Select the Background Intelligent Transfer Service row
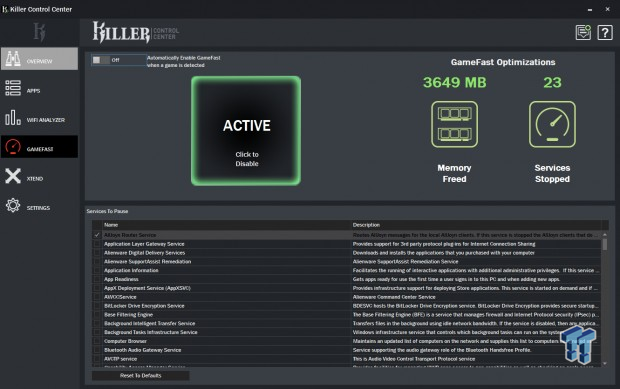Screen dimensions: 620x389 346,323
